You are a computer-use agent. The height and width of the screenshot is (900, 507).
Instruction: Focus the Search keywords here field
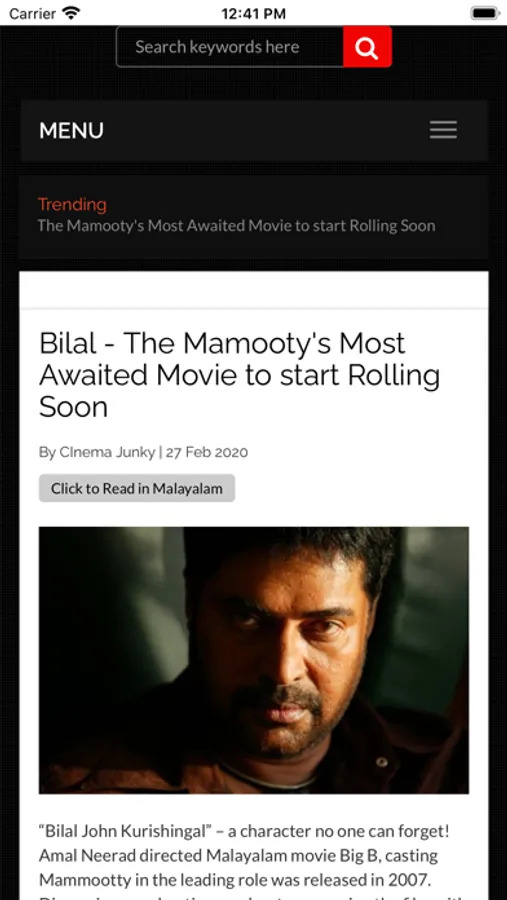pyautogui.click(x=230, y=47)
